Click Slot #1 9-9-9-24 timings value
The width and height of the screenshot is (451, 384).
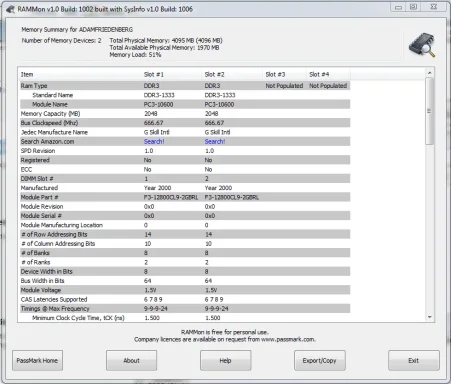[x=156, y=309]
